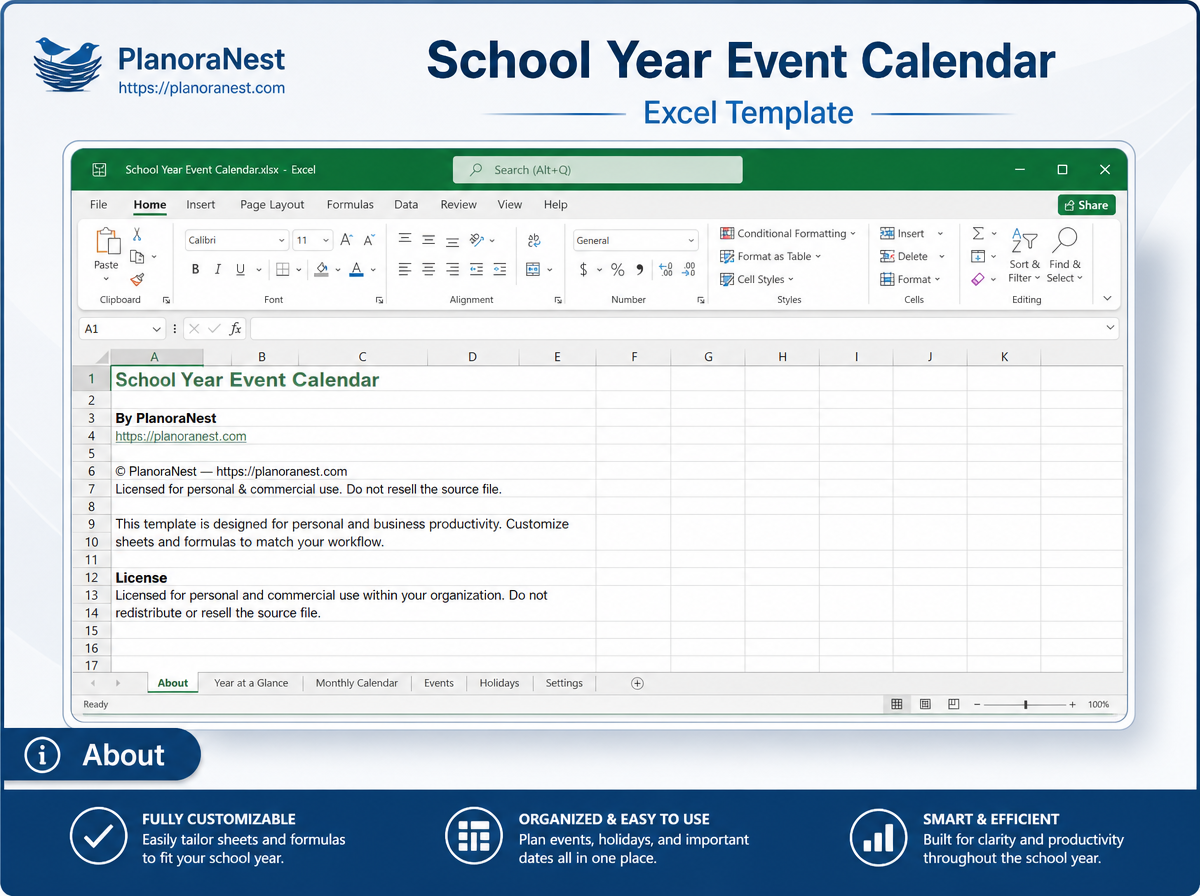Apply percent style
1200x896 pixels.
coord(617,270)
